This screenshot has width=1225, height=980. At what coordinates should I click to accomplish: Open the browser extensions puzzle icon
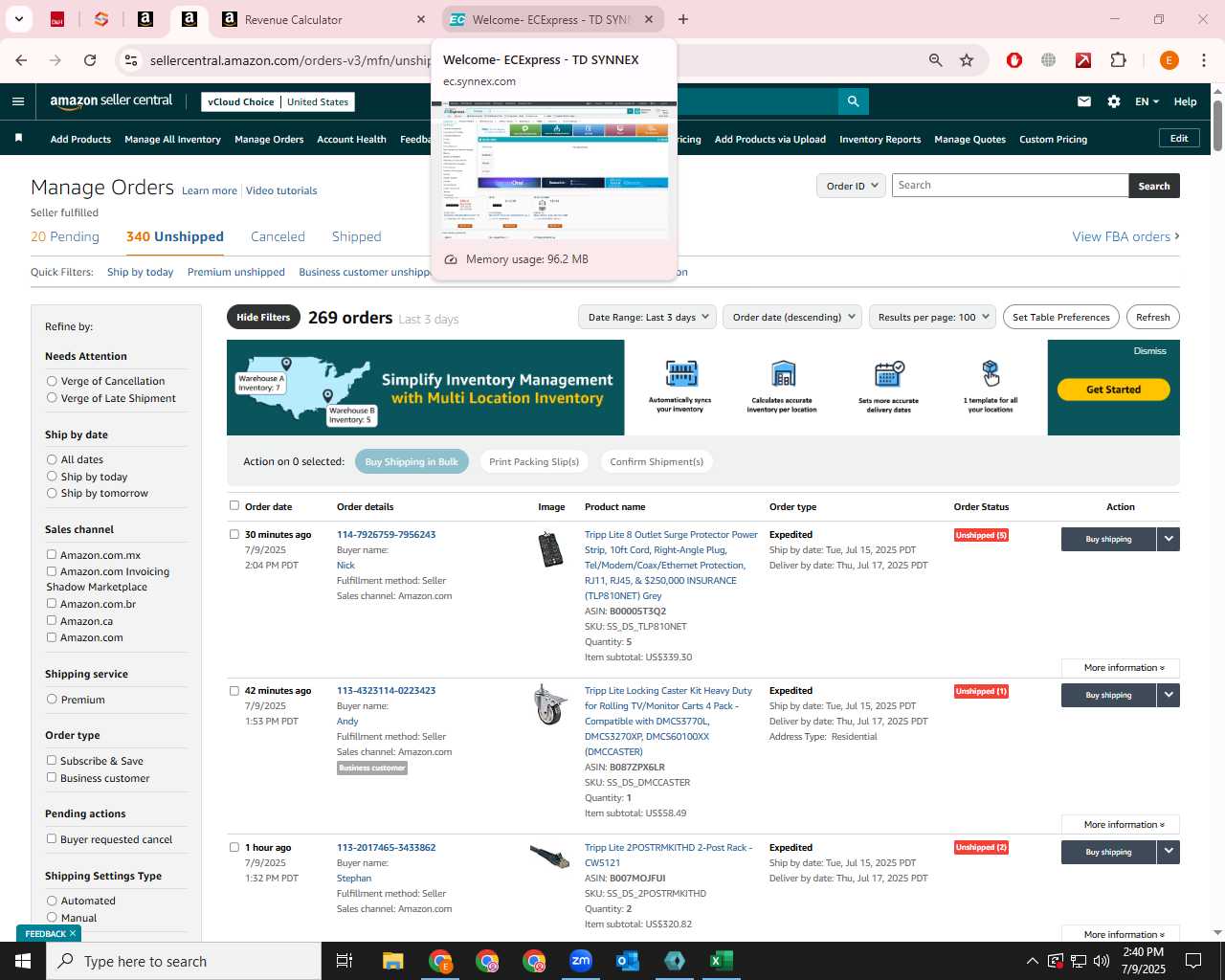point(1118,60)
